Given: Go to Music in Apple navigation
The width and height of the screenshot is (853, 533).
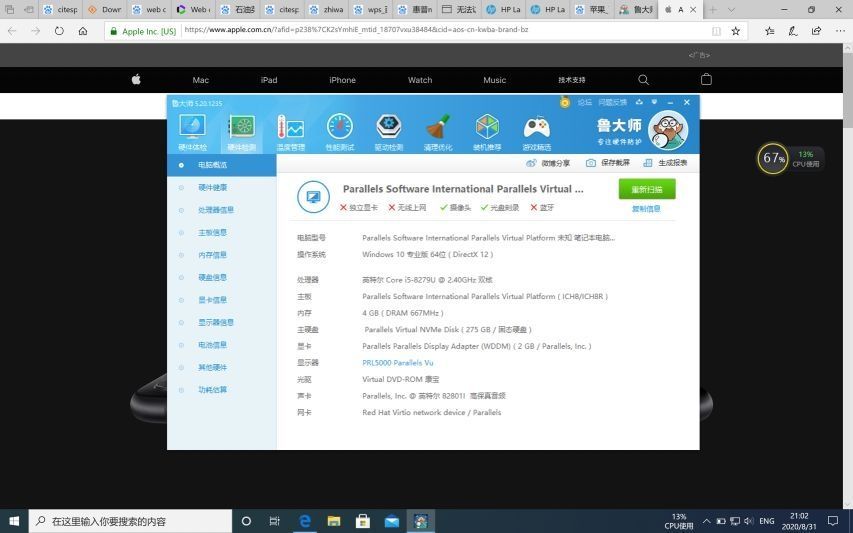Looking at the screenshot, I should click(x=495, y=80).
